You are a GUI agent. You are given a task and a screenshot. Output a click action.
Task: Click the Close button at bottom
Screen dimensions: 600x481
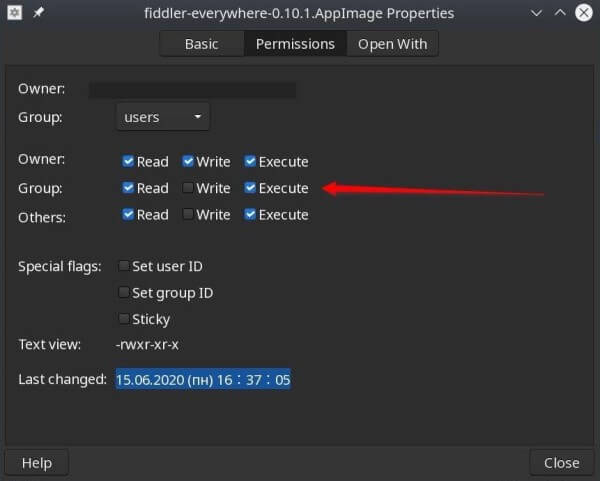(x=561, y=463)
